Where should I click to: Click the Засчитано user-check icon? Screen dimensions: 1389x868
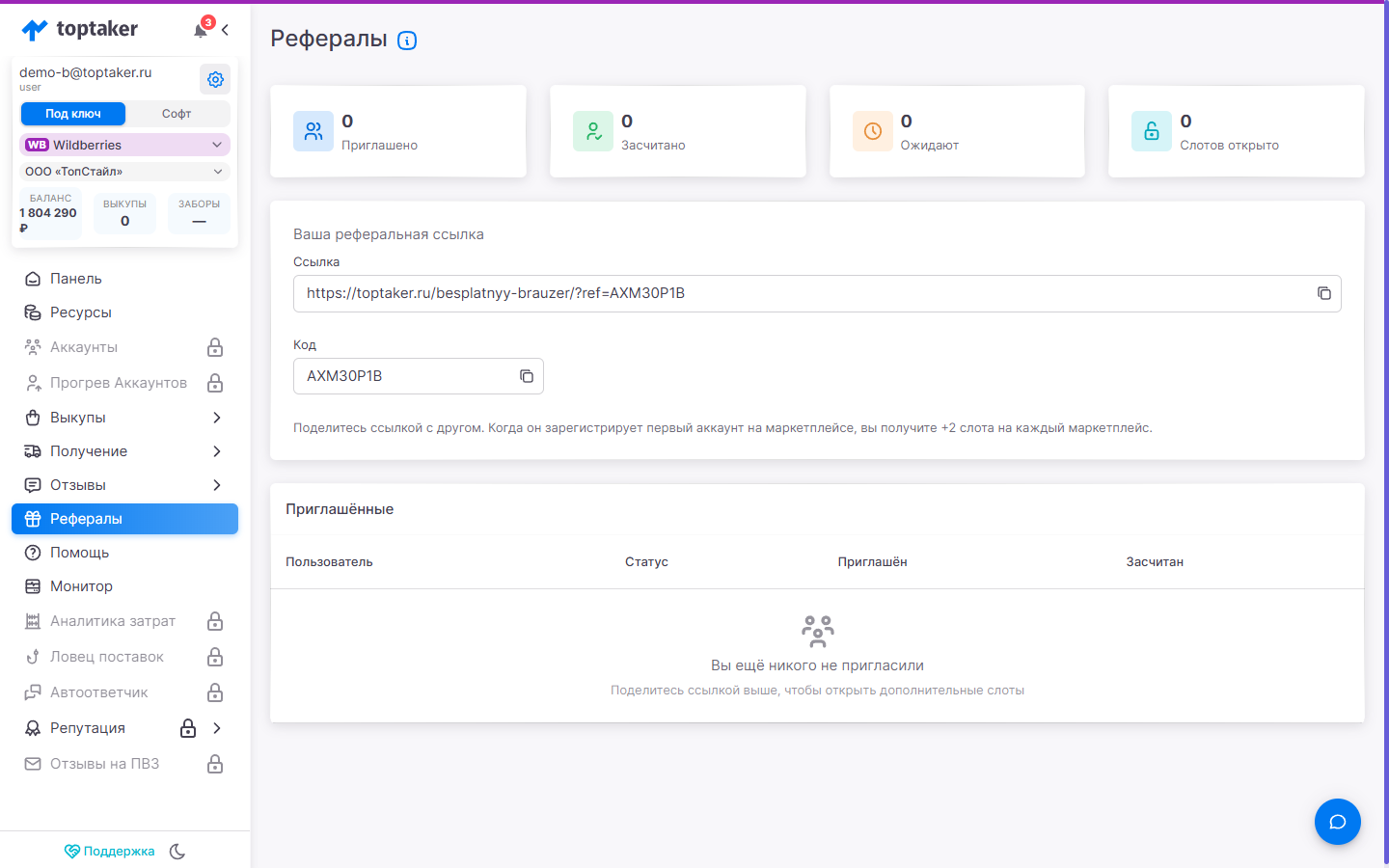[x=593, y=131]
